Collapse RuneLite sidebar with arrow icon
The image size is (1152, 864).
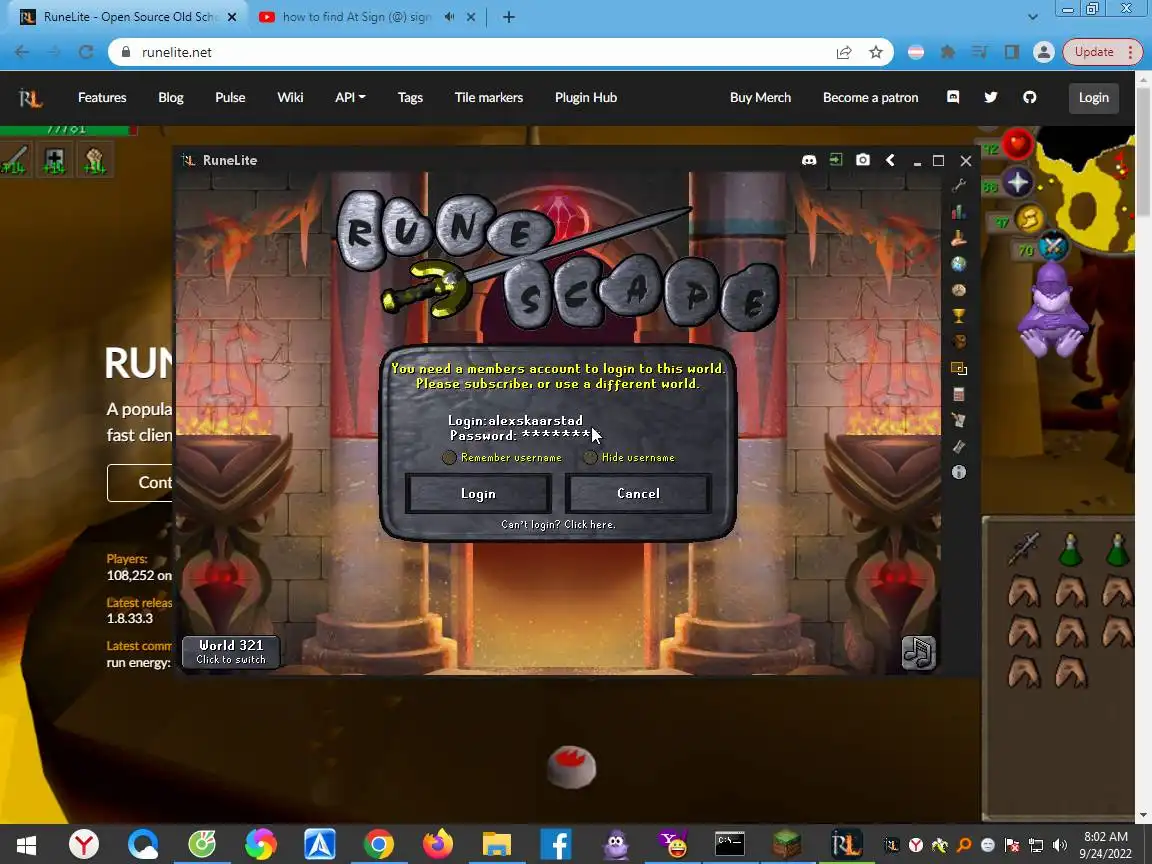pyautogui.click(x=890, y=159)
